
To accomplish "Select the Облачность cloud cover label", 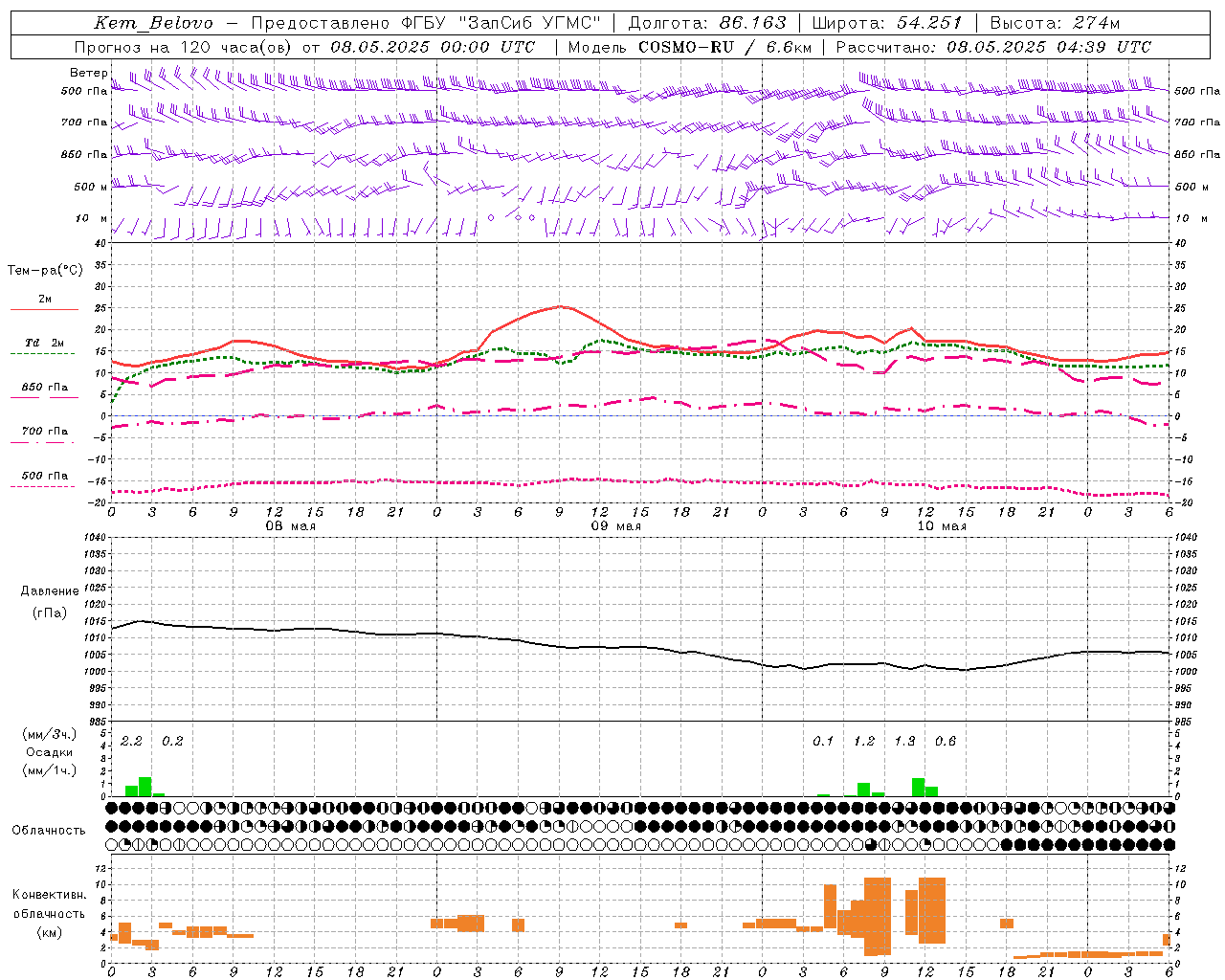I will pyautogui.click(x=49, y=831).
